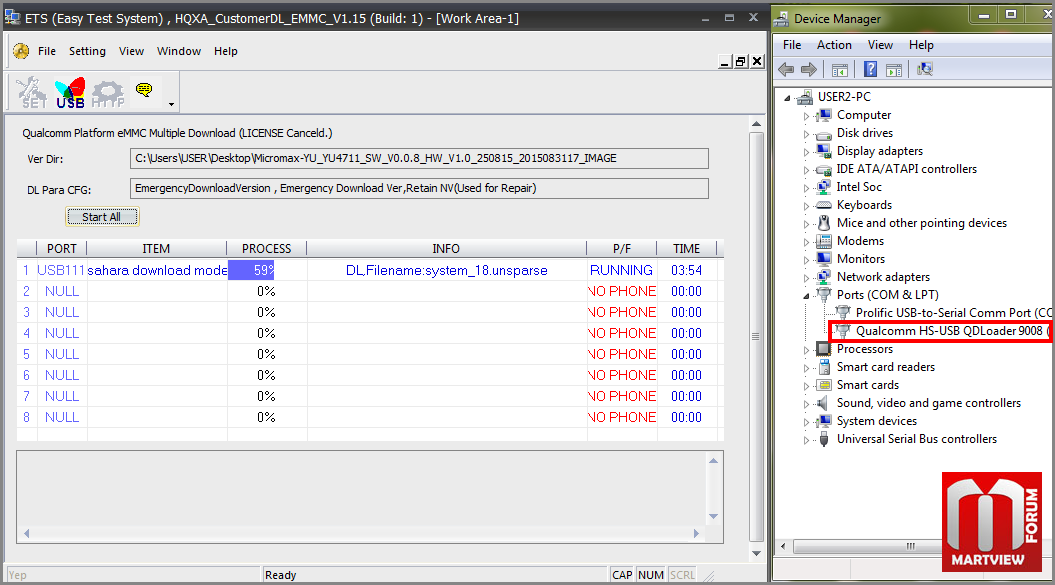Open the File menu in ETS
The height and width of the screenshot is (585, 1055).
point(47,51)
